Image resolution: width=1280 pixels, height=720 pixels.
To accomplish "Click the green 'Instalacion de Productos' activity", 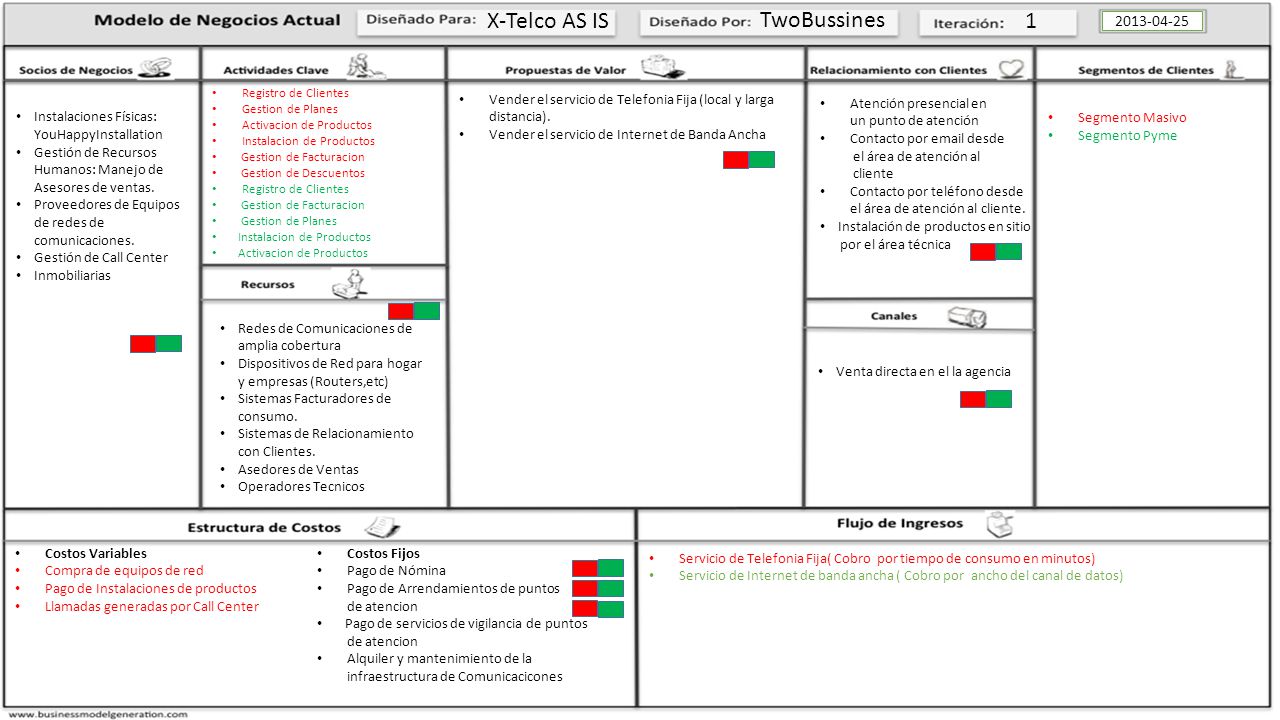I will click(x=304, y=237).
